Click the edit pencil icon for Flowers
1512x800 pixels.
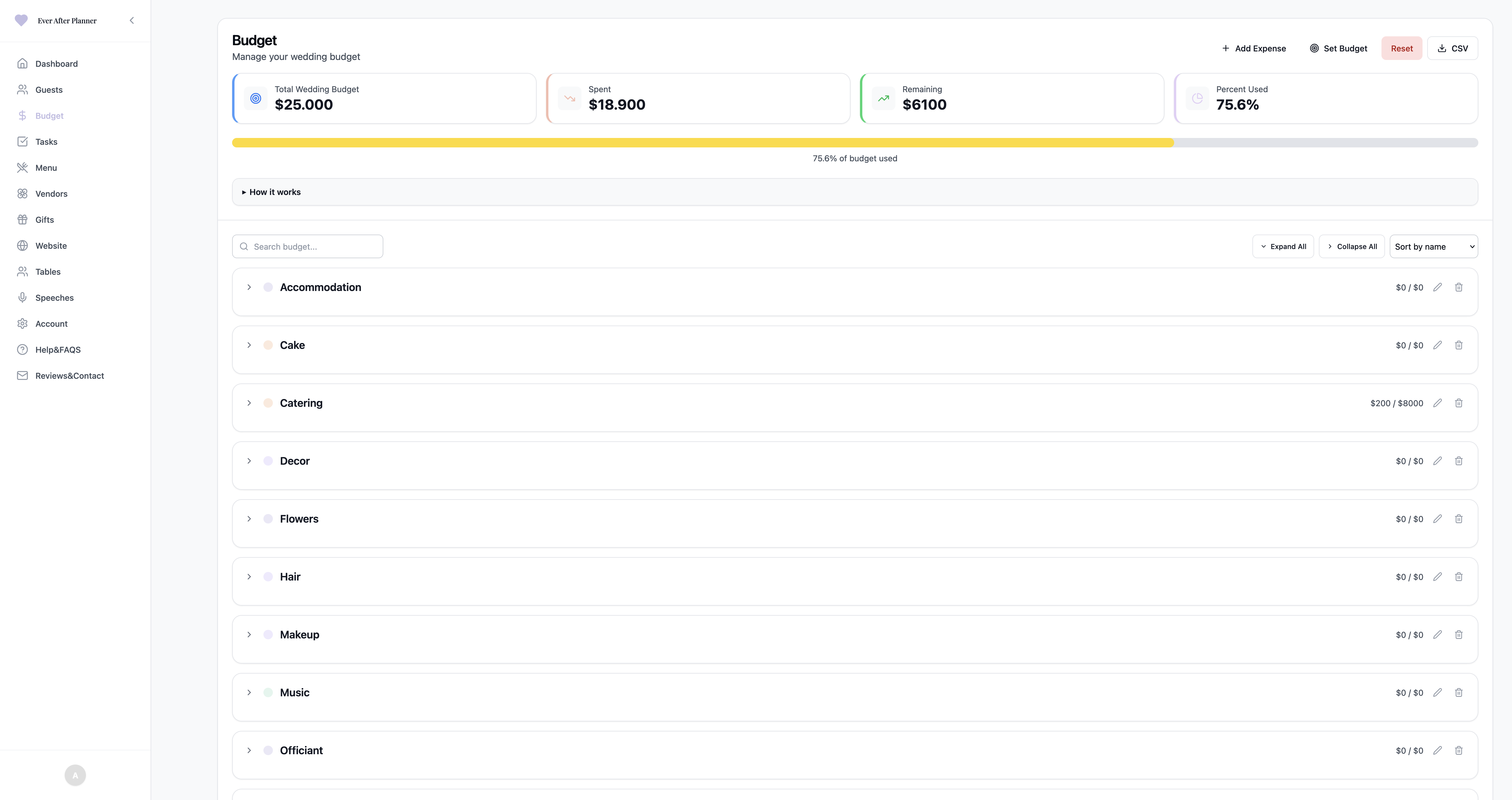point(1438,519)
